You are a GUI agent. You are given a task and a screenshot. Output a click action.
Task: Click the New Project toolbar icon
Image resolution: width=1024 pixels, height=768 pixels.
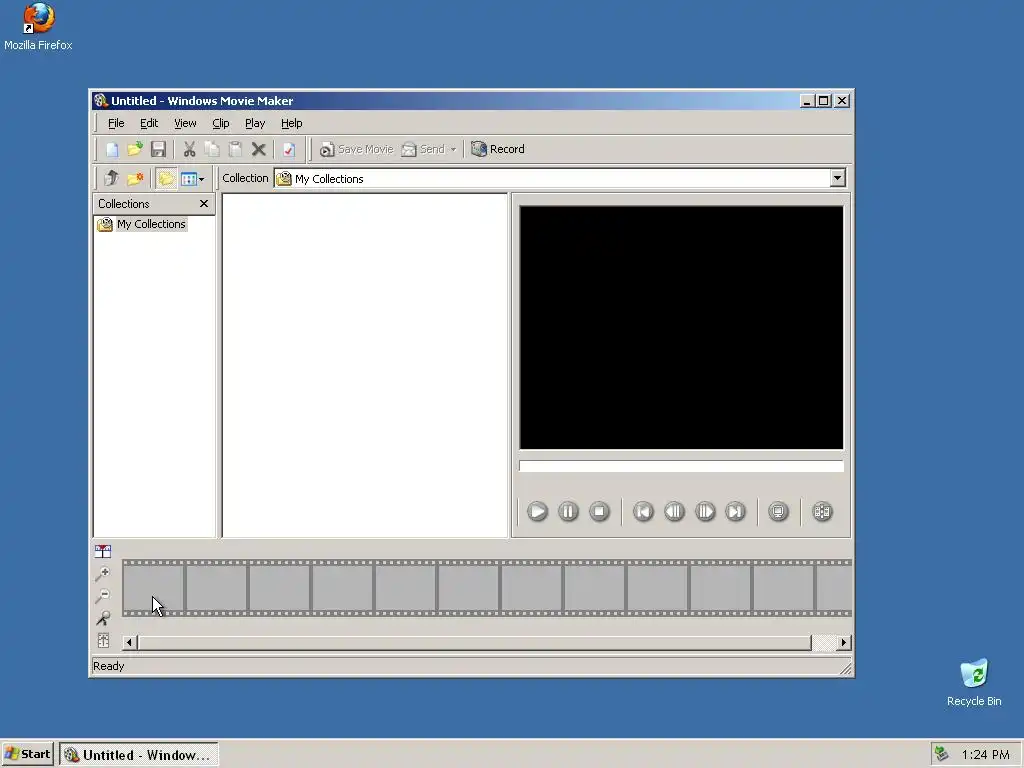point(112,150)
